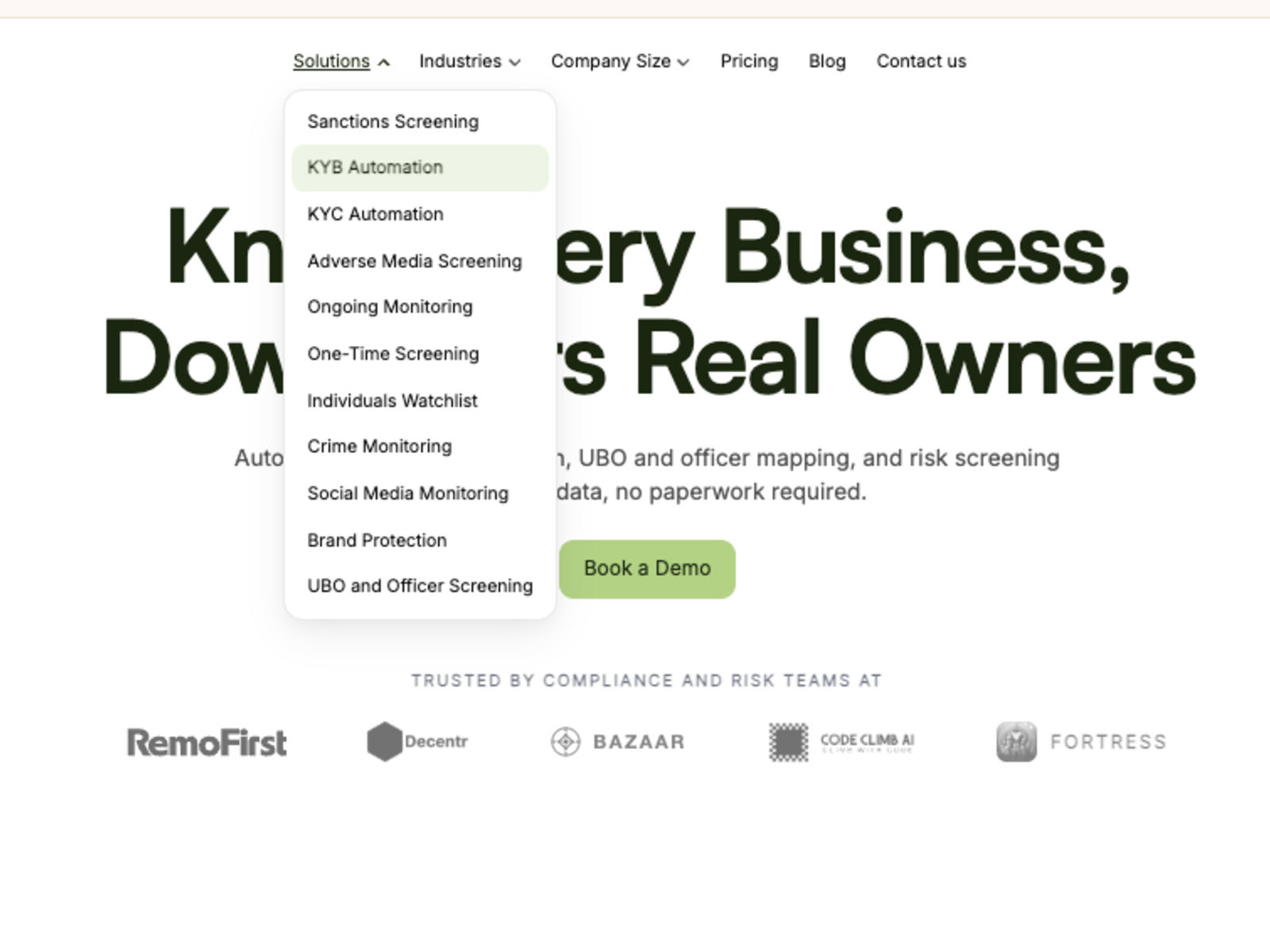Expand the Industries dropdown chevron

click(x=515, y=62)
